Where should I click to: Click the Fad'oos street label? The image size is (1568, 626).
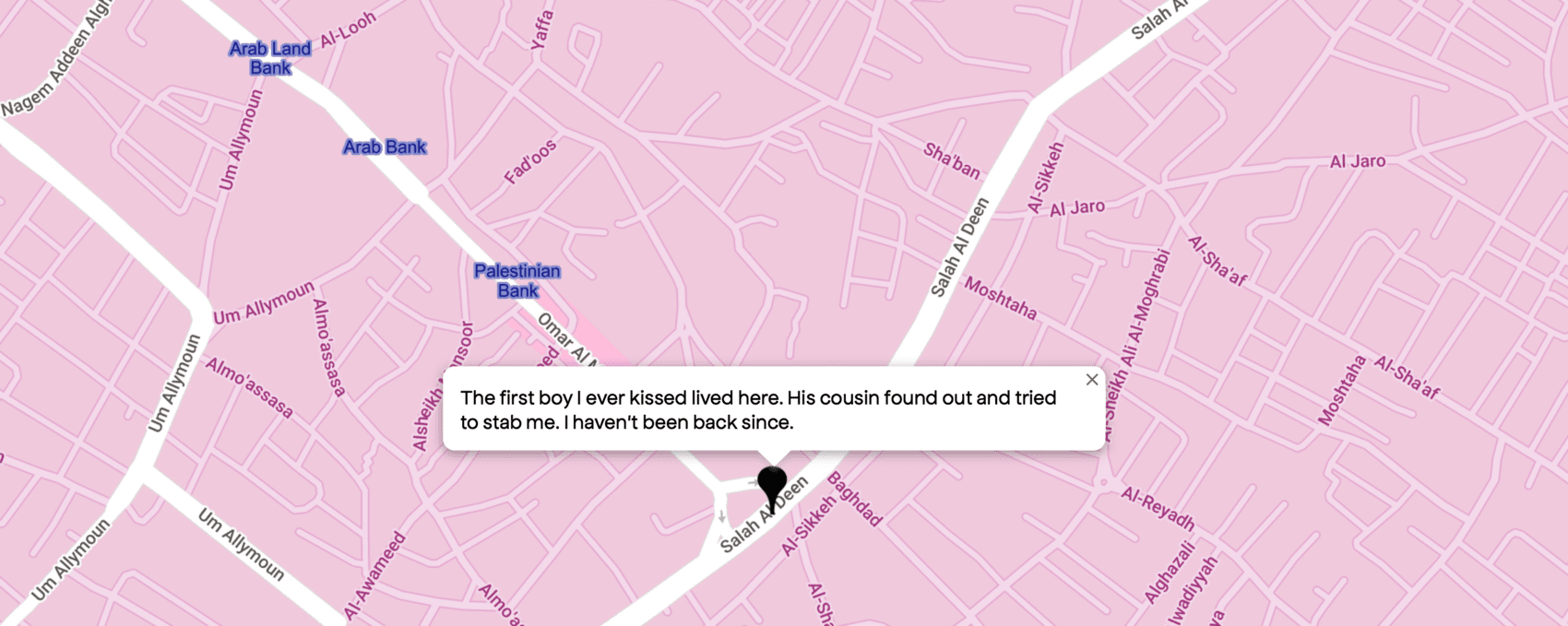pos(530,161)
